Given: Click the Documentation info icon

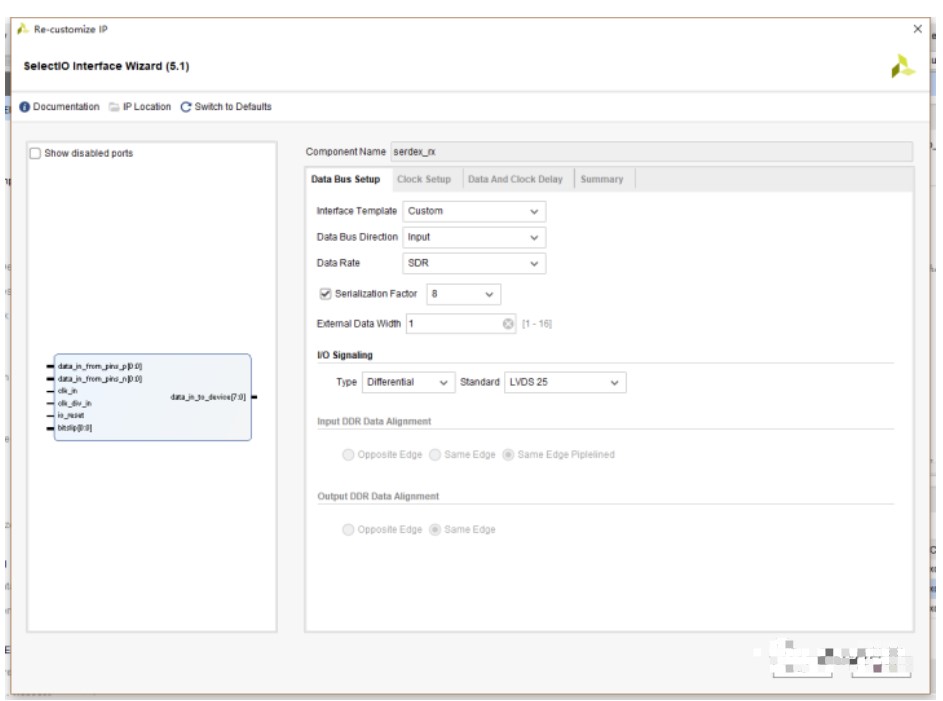Looking at the screenshot, I should point(25,107).
